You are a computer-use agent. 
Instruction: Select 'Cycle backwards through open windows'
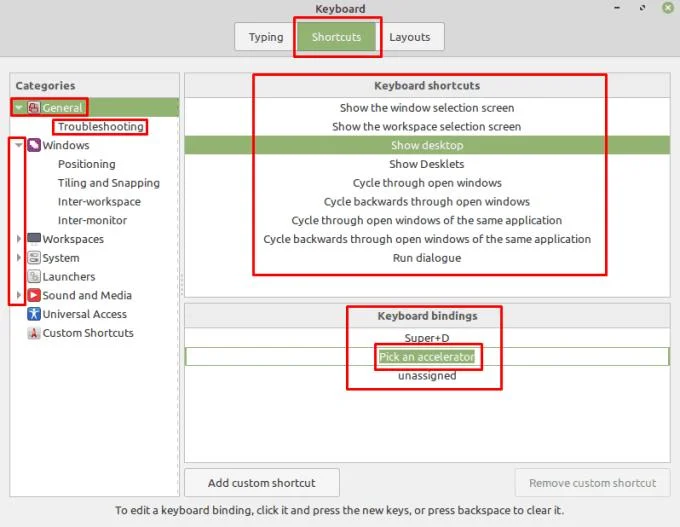[427, 201]
